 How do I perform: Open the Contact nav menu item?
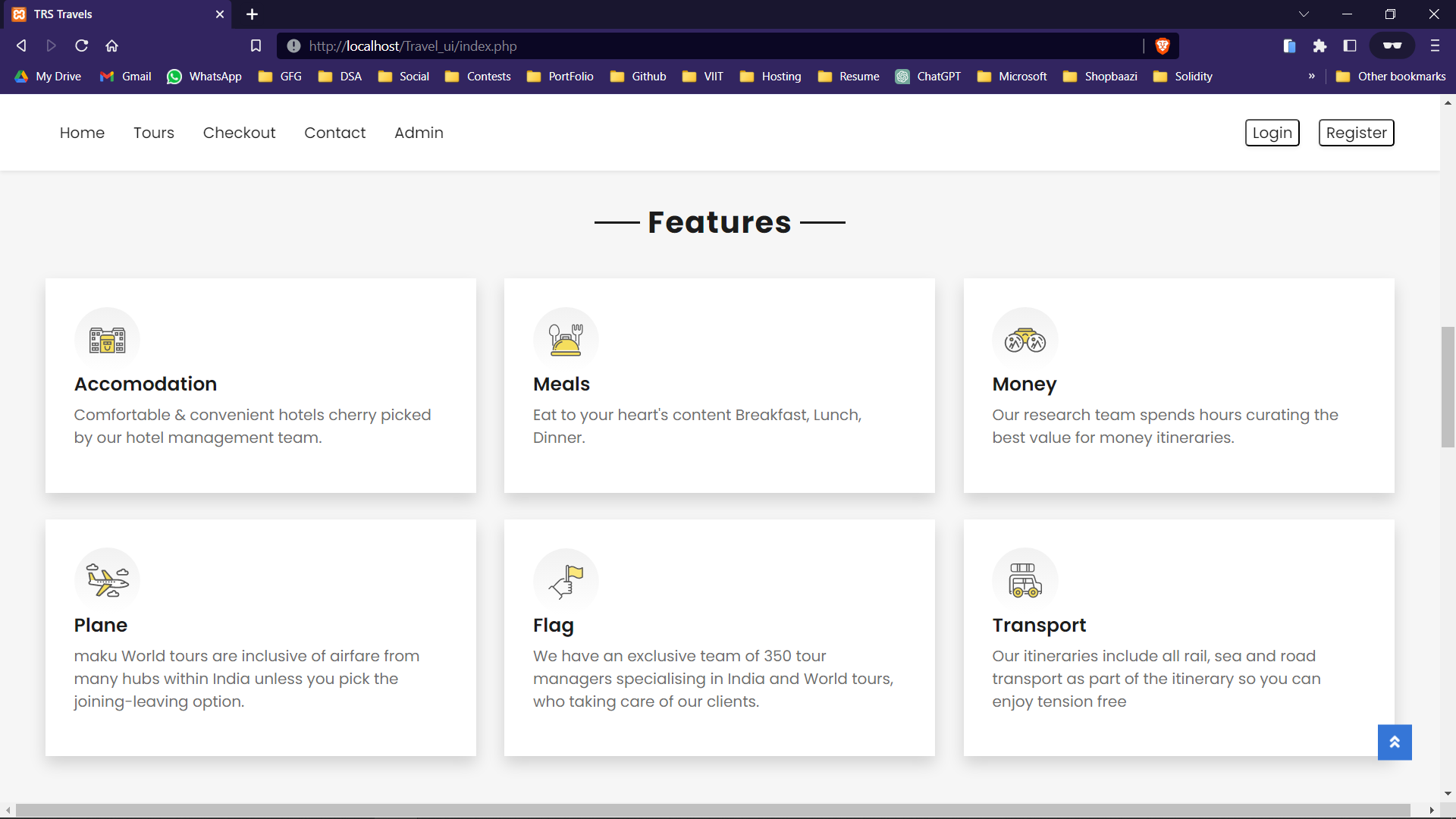coord(334,133)
